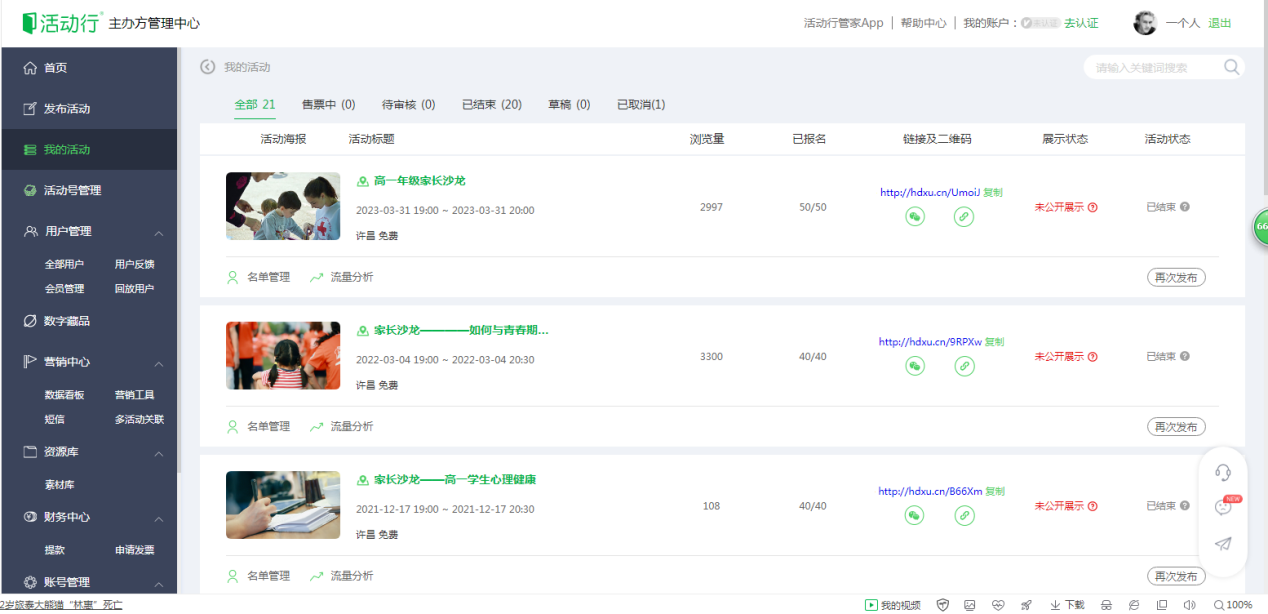Click the search magnifier icon
The image size is (1268, 614).
tap(1232, 67)
